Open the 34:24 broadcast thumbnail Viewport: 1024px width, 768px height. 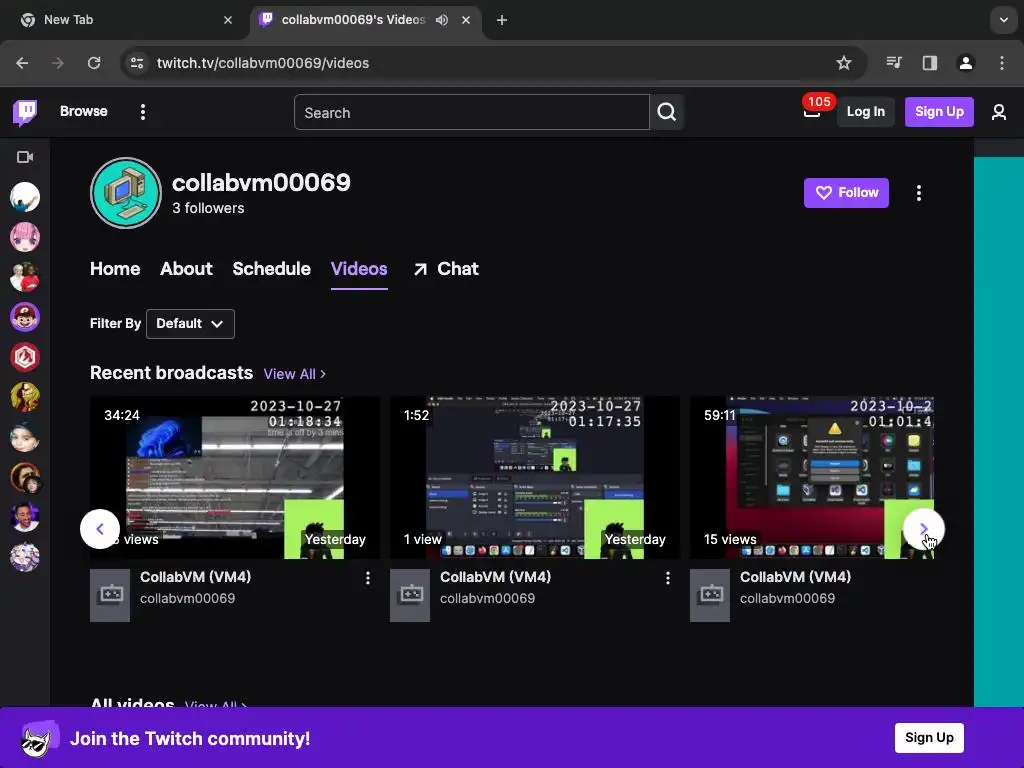(234, 477)
